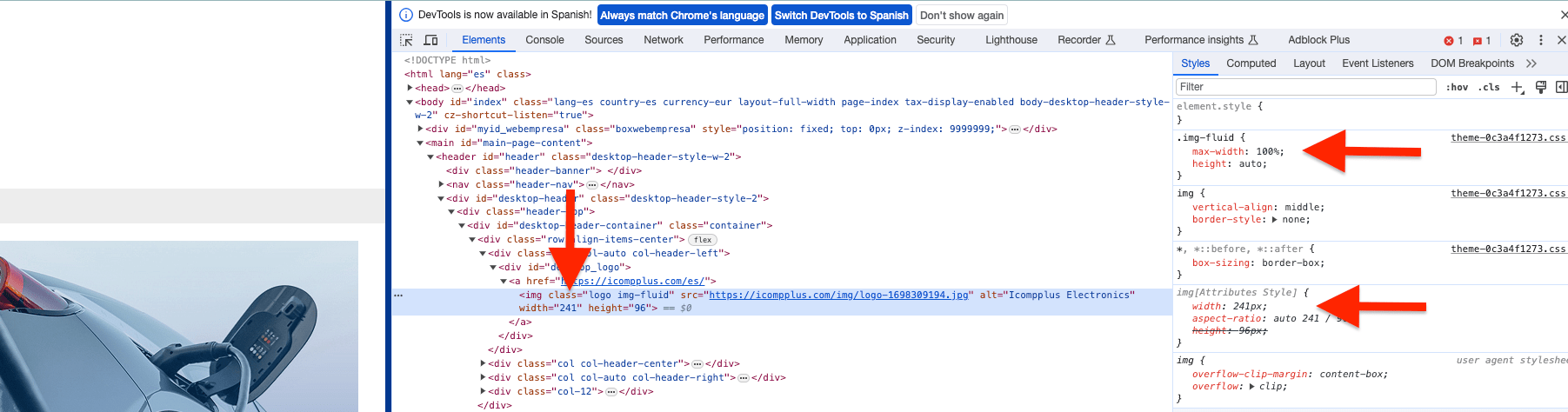Switch to the Console tab
Screen dimensions: 1568x412
pyautogui.click(x=544, y=40)
